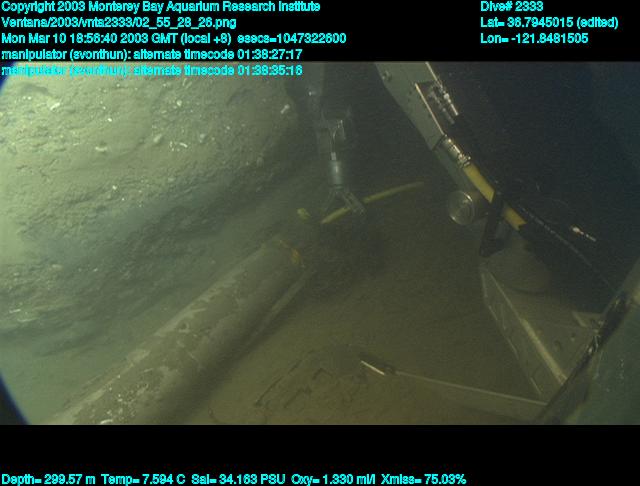
Task: Click the 'Lon= -121.8481505' value
Action: tap(534, 39)
